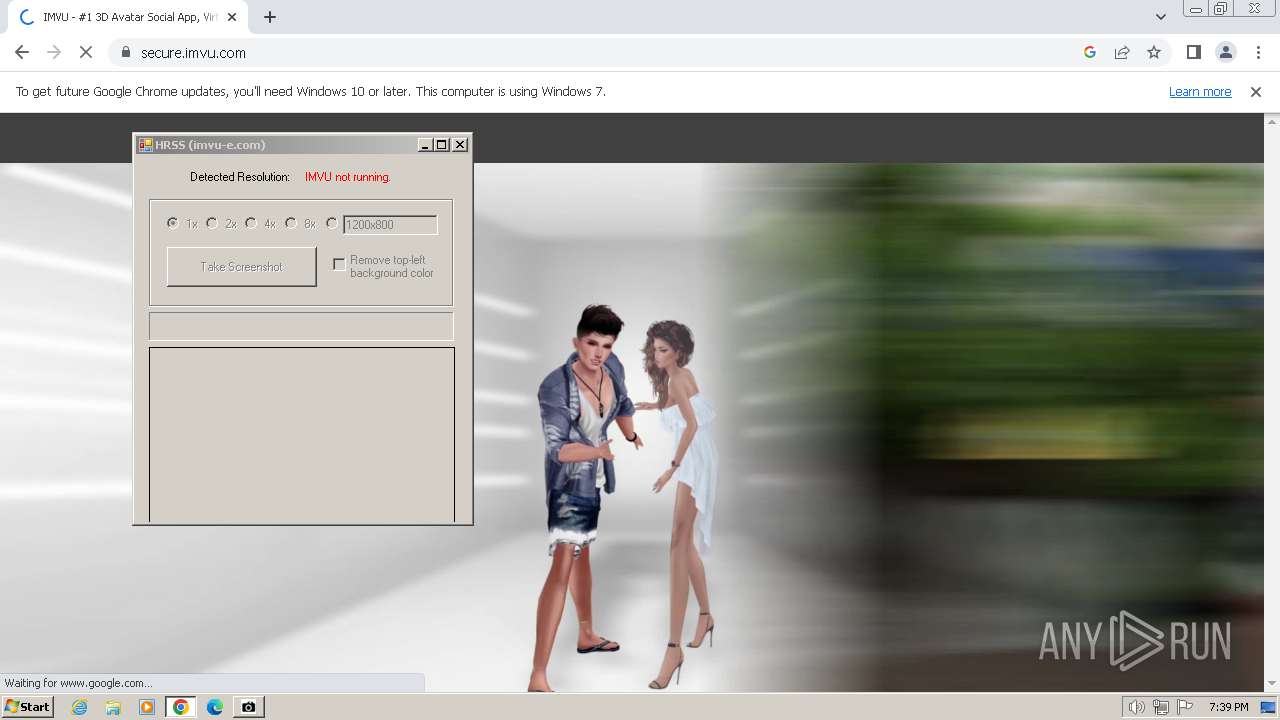Open the Learn more link

1200,91
